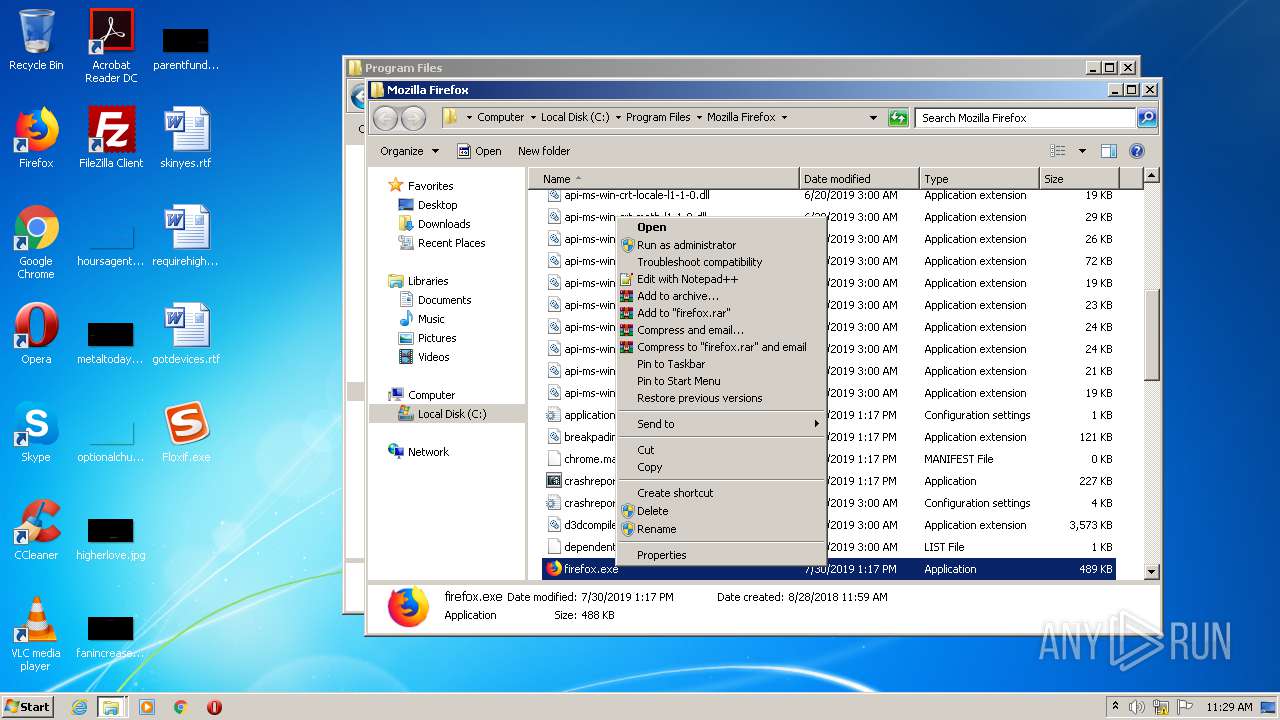Screen dimensions: 1280x720
Task: Expand Program Files breadcrumb arrow
Action: click(x=699, y=118)
